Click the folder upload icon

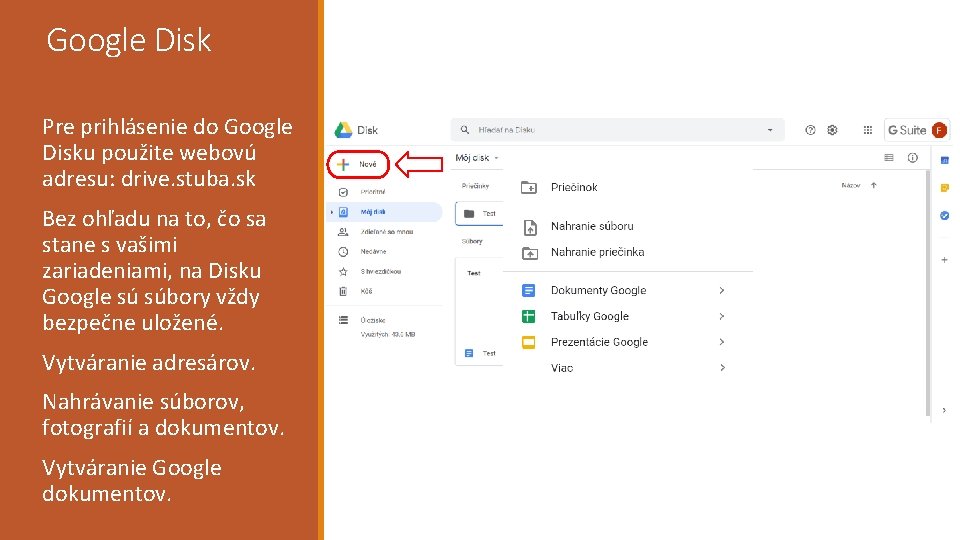click(x=530, y=253)
